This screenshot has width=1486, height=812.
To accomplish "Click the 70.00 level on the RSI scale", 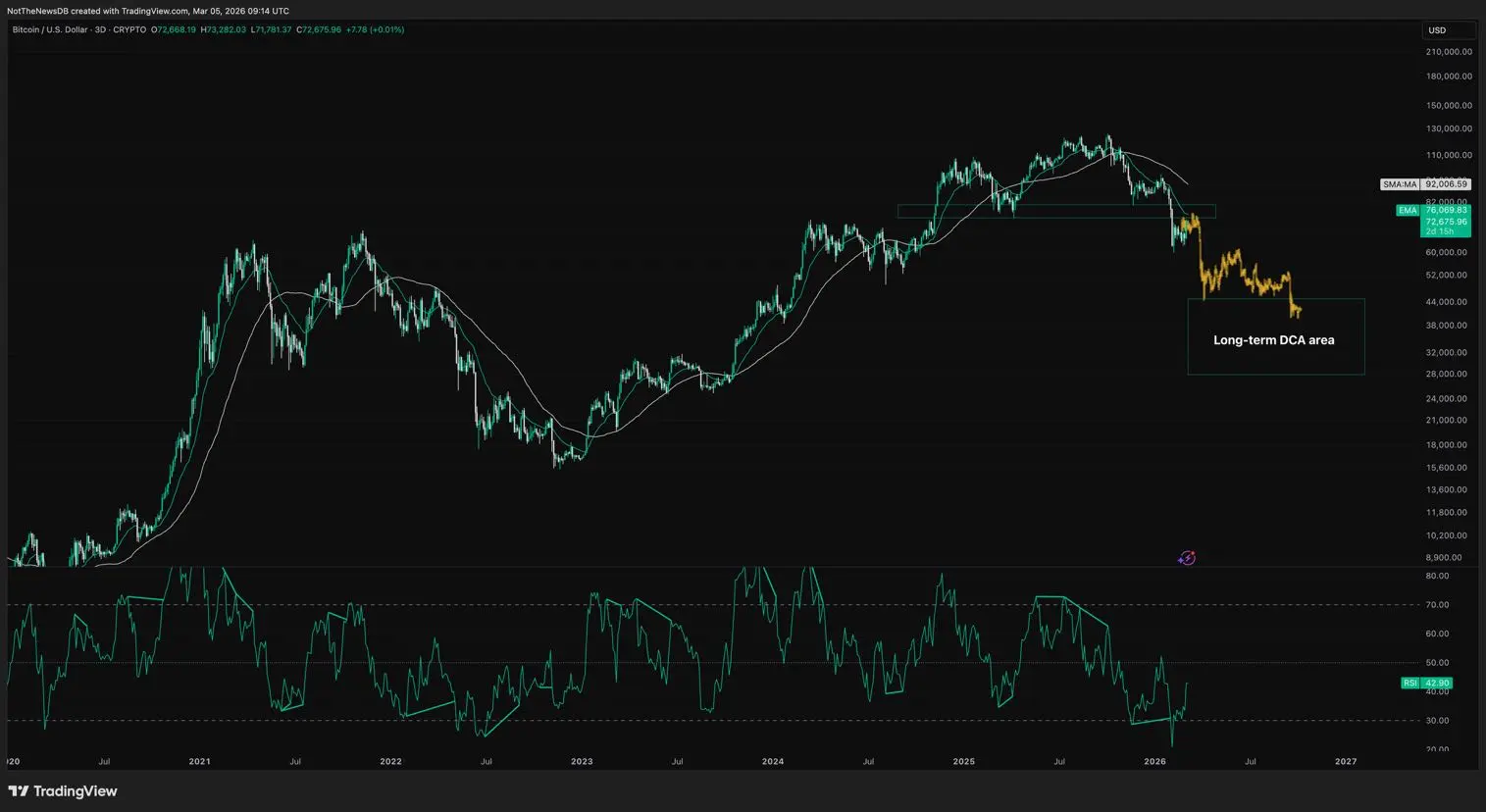I will coord(1437,605).
